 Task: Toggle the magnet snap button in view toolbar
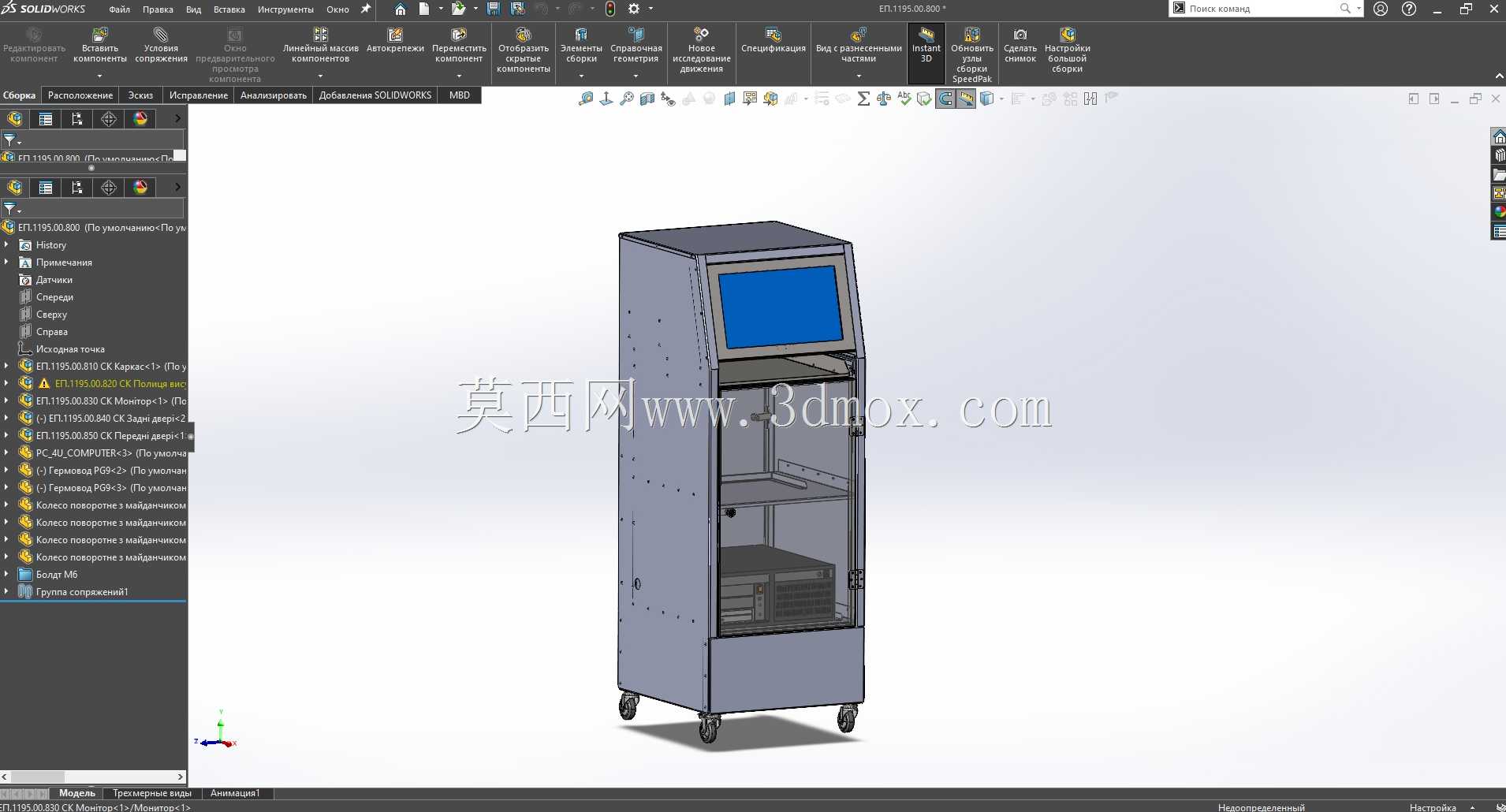(x=945, y=99)
